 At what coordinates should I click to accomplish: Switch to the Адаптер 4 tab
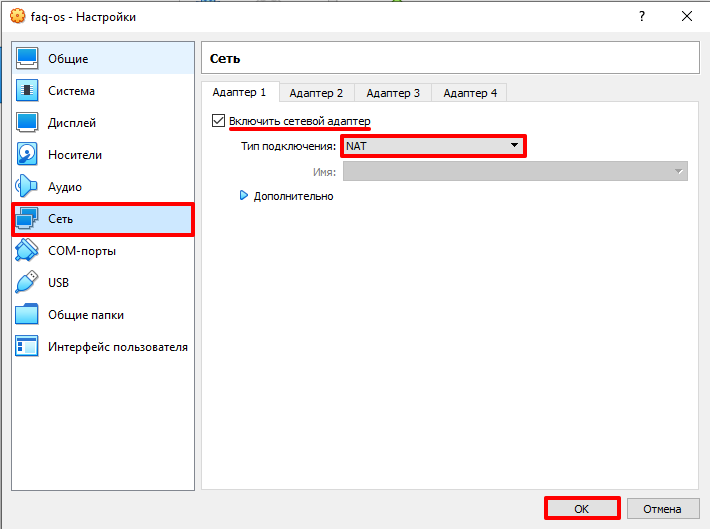[x=470, y=93]
